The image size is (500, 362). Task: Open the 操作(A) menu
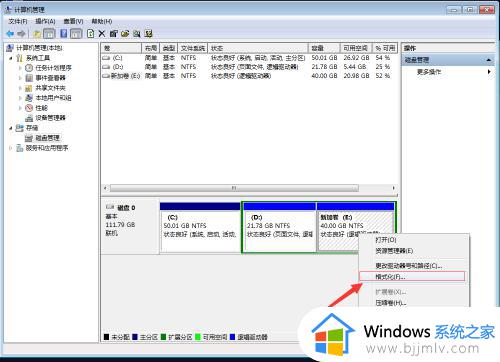pyautogui.click(x=45, y=21)
